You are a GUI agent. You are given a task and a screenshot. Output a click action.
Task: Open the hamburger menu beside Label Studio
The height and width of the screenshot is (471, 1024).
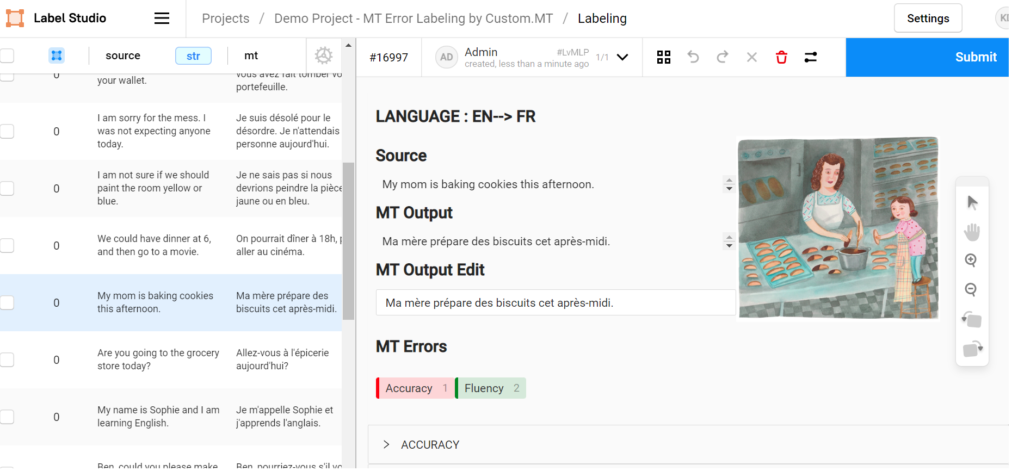(162, 18)
